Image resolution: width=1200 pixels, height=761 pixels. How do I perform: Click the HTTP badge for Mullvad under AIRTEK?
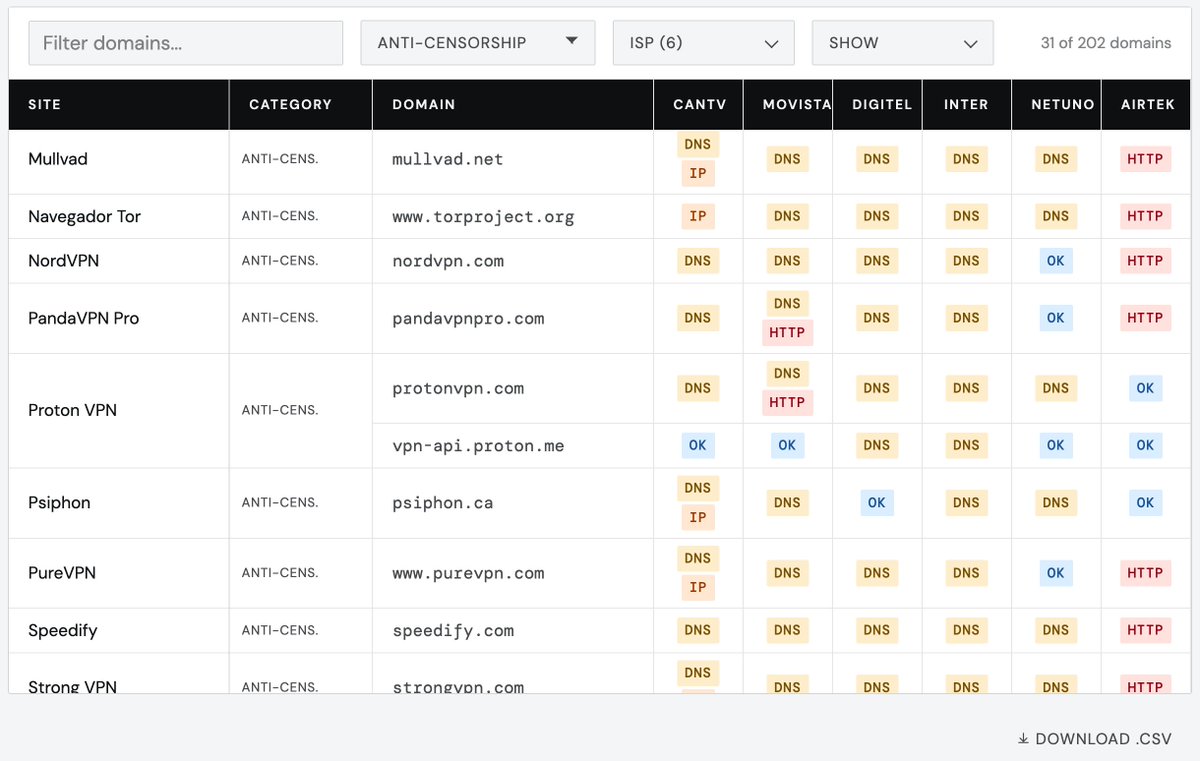click(1145, 159)
